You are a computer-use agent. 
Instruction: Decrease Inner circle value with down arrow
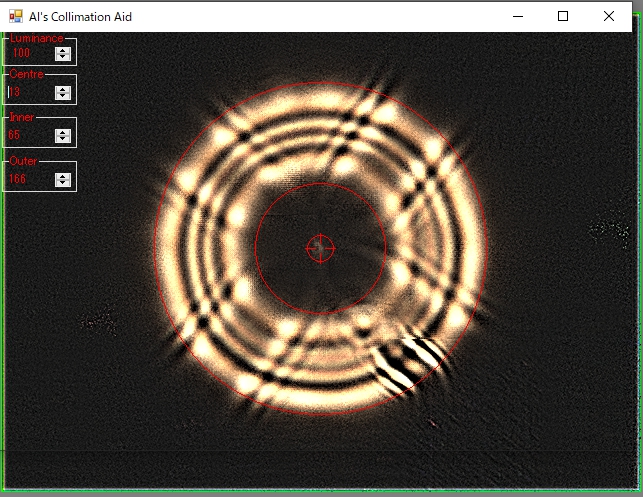63,139
